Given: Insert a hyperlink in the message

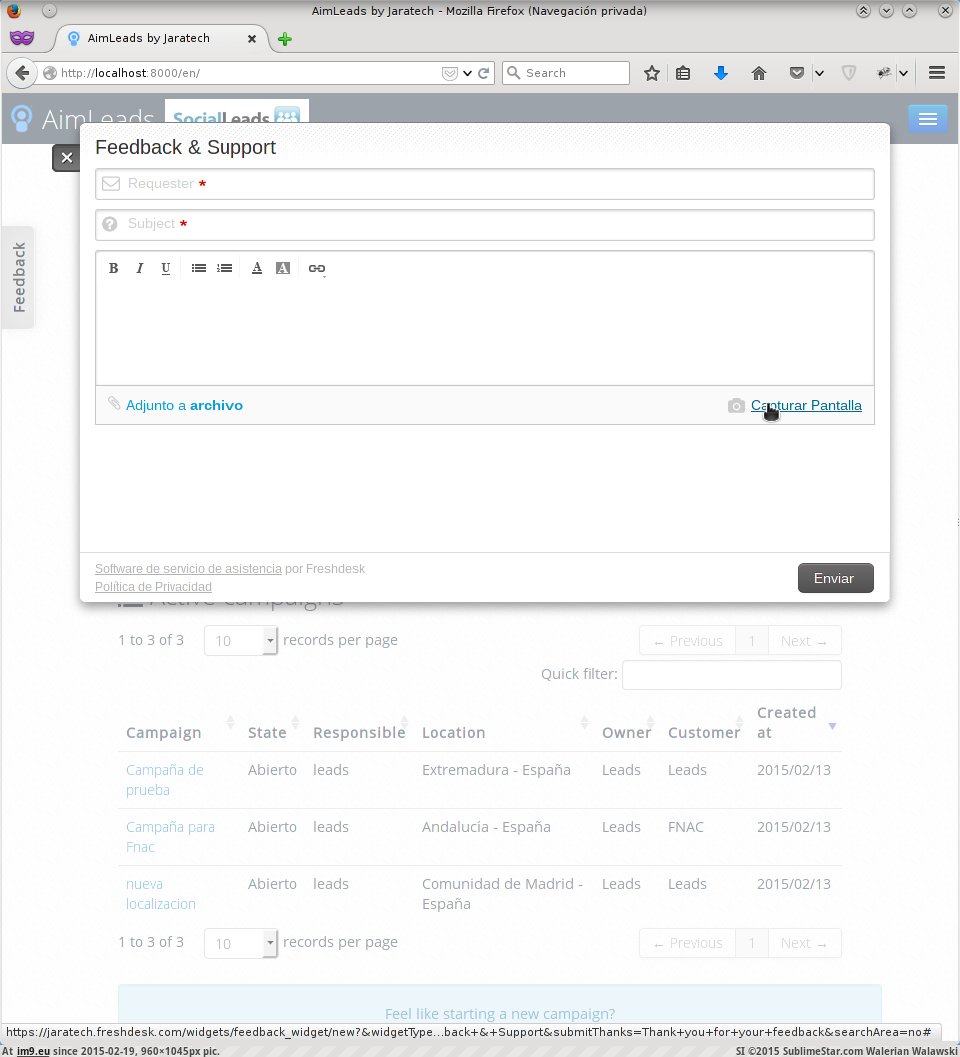Looking at the screenshot, I should [317, 268].
